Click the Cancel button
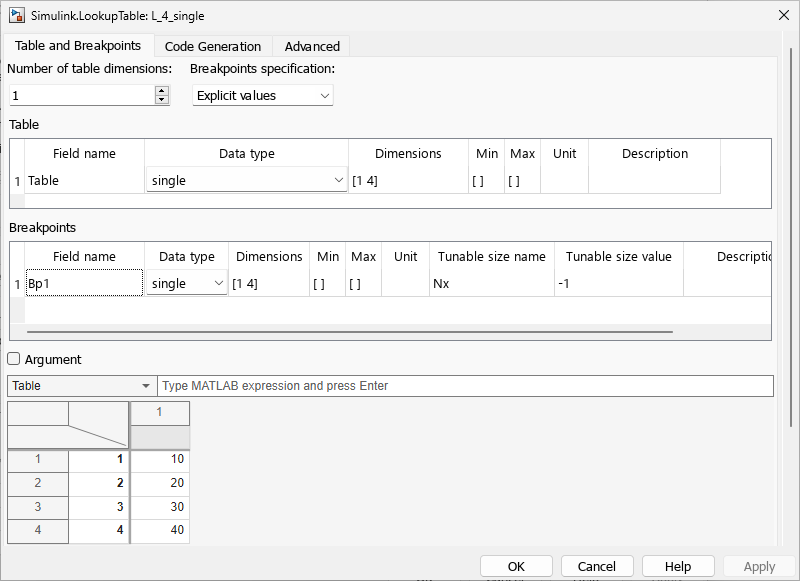 click(x=597, y=566)
